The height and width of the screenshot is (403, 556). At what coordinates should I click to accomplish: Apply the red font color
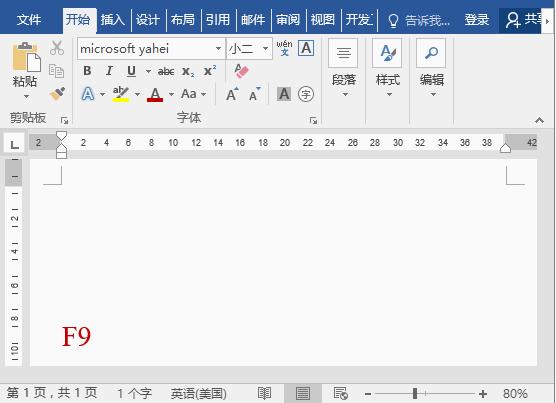155,94
